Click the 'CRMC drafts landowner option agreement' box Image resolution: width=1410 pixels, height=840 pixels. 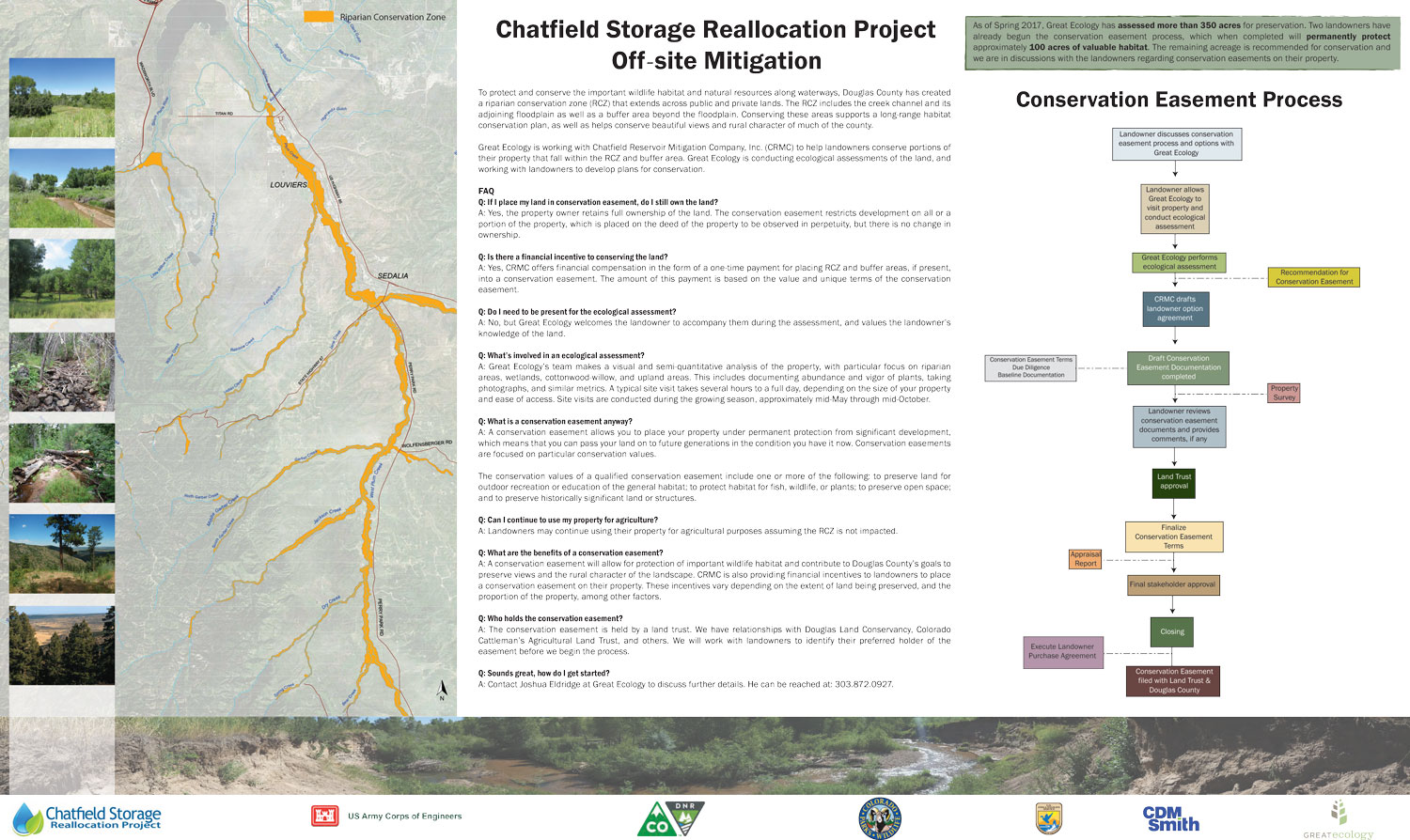[x=1175, y=309]
